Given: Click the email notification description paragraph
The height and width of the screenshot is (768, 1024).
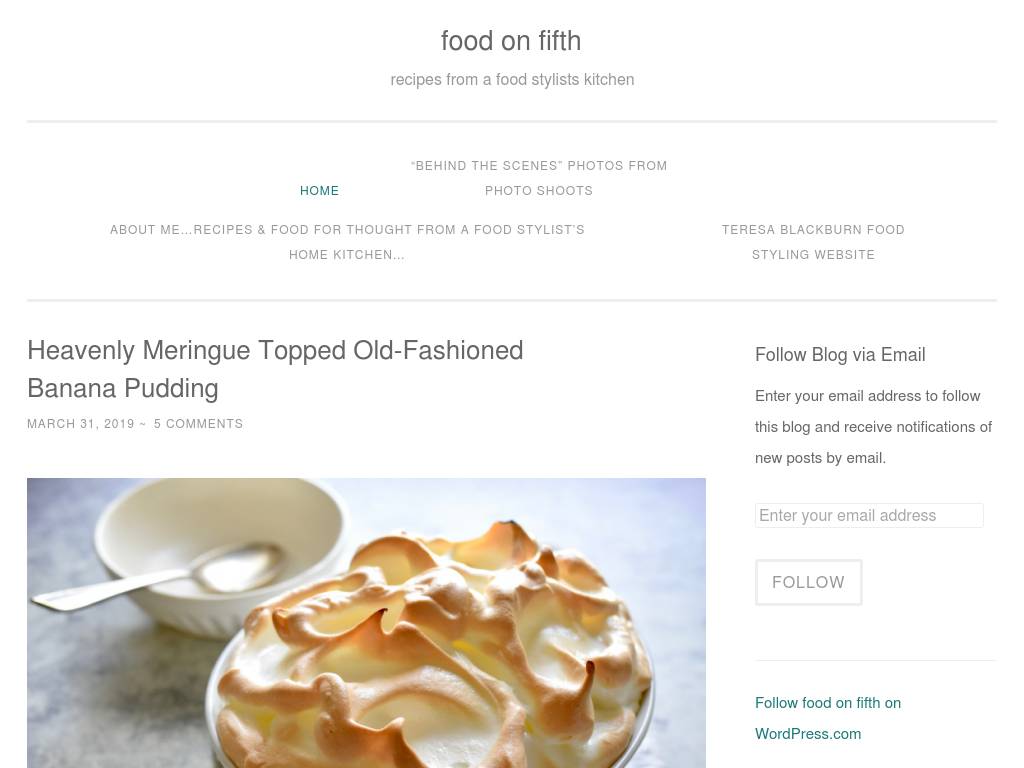Looking at the screenshot, I should [873, 427].
